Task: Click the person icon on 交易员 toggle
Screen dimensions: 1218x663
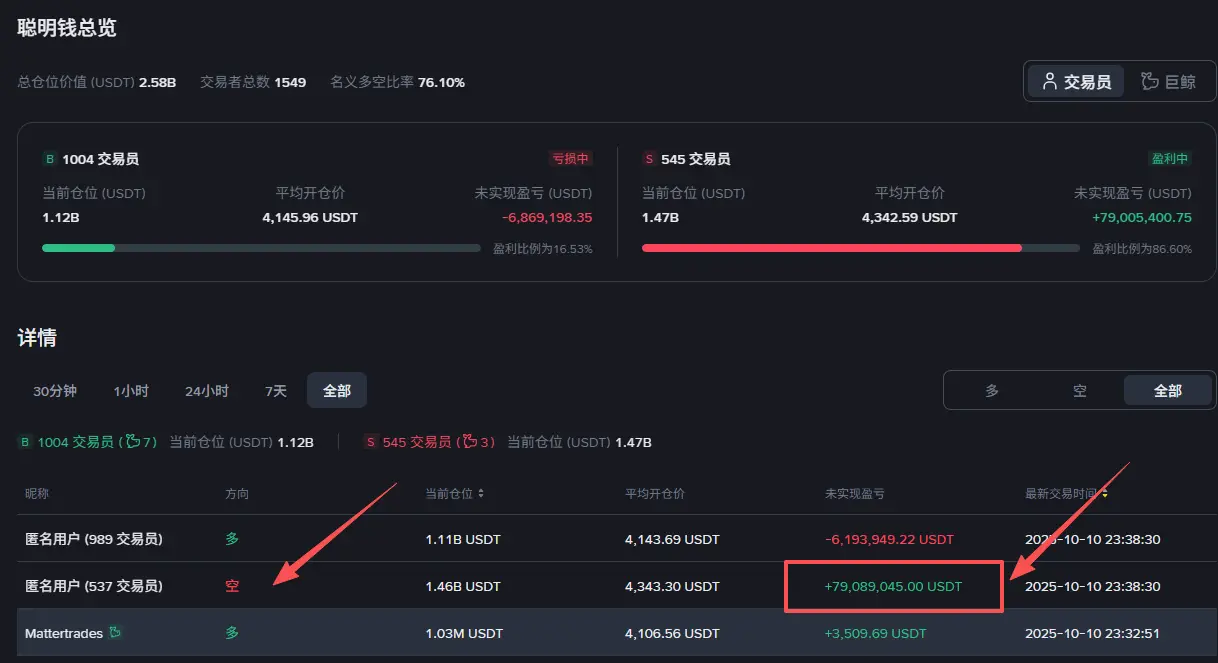Action: (1049, 82)
